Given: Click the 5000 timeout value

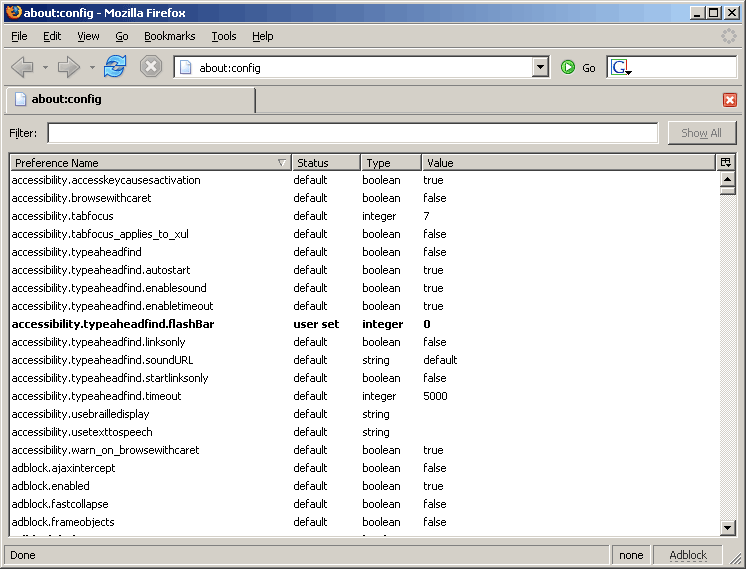Looking at the screenshot, I should click(x=435, y=396).
